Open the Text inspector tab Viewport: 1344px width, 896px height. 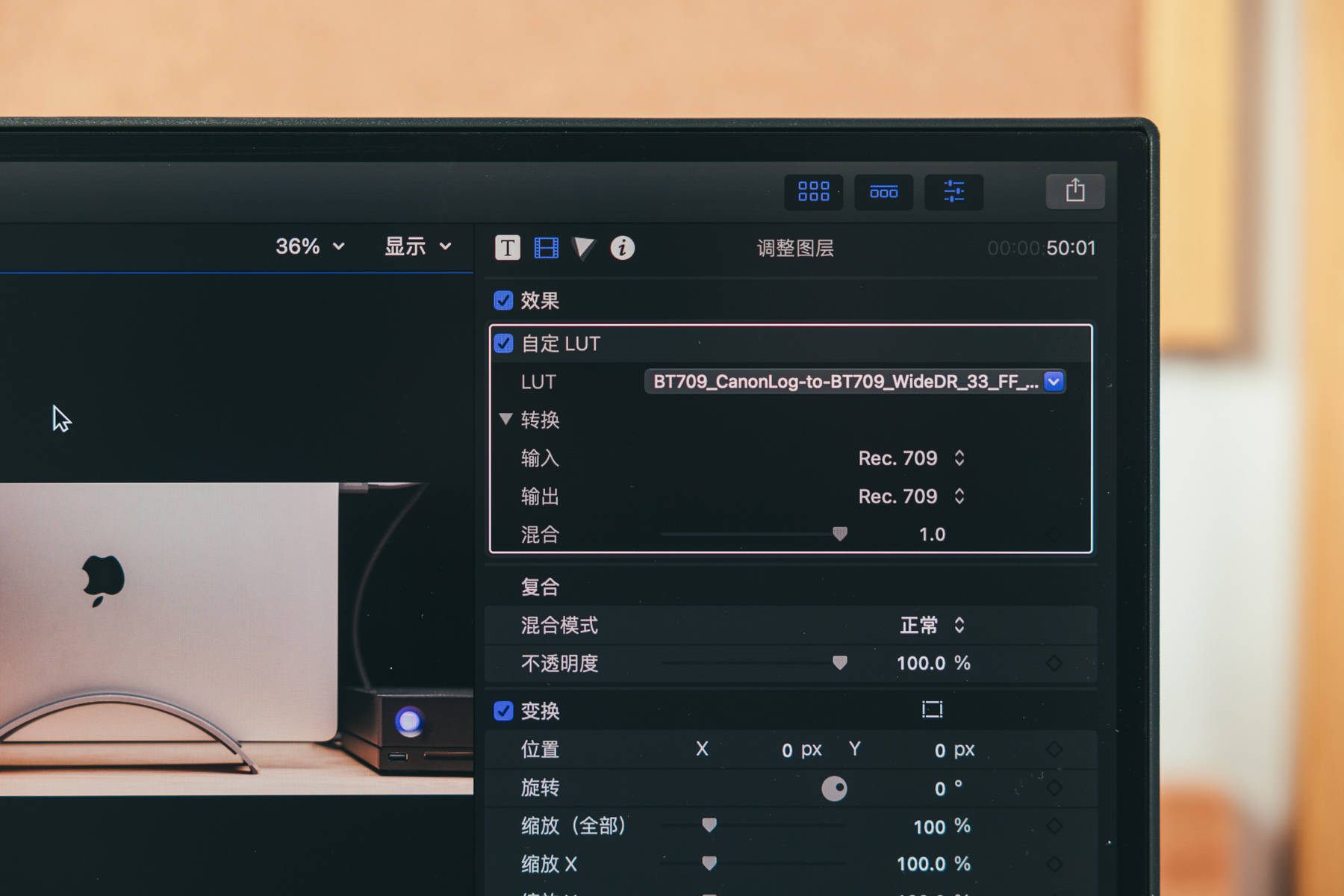[x=507, y=247]
